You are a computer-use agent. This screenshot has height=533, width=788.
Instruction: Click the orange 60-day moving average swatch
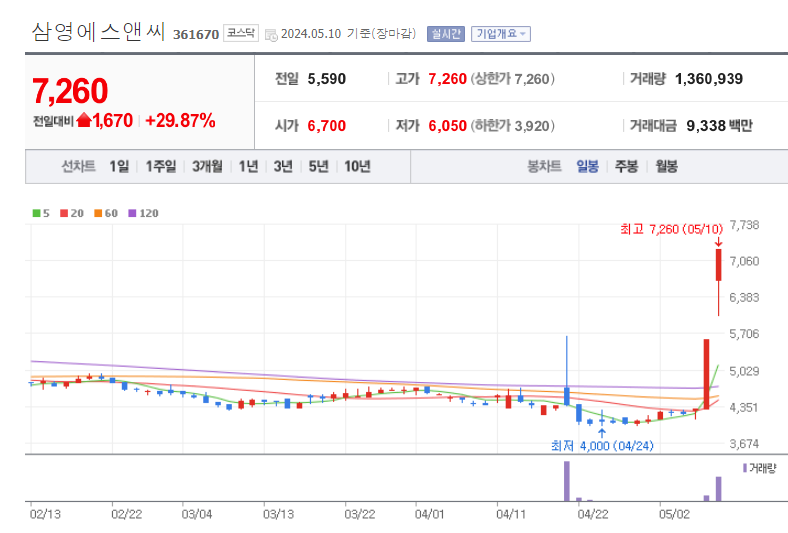coord(98,213)
